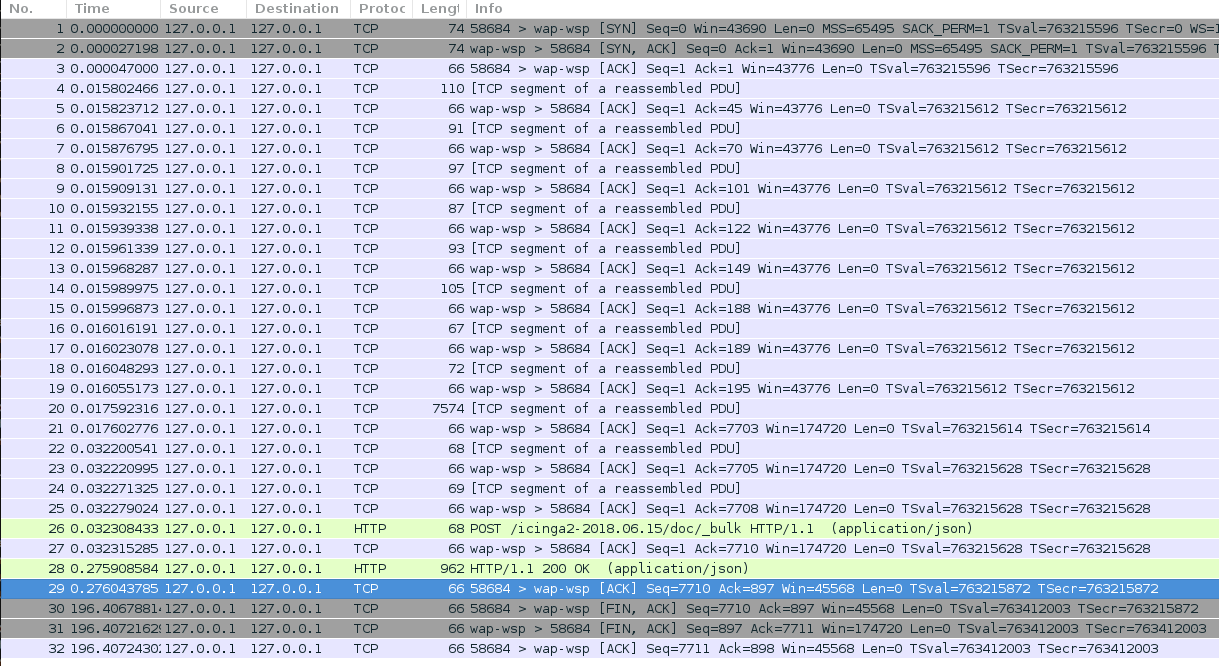The image size is (1219, 666).
Task: Select packet 8 with length 97
Action: (609, 168)
